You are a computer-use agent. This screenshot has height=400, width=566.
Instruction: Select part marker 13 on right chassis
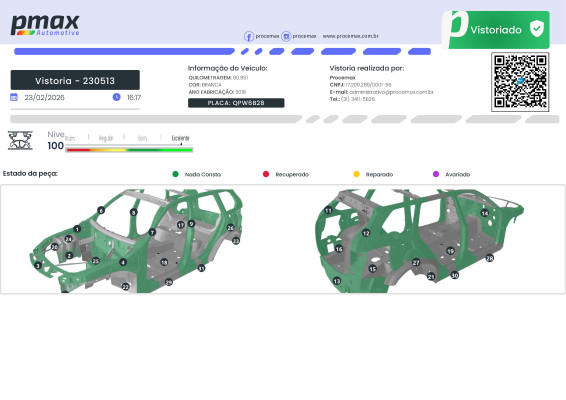pos(337,281)
